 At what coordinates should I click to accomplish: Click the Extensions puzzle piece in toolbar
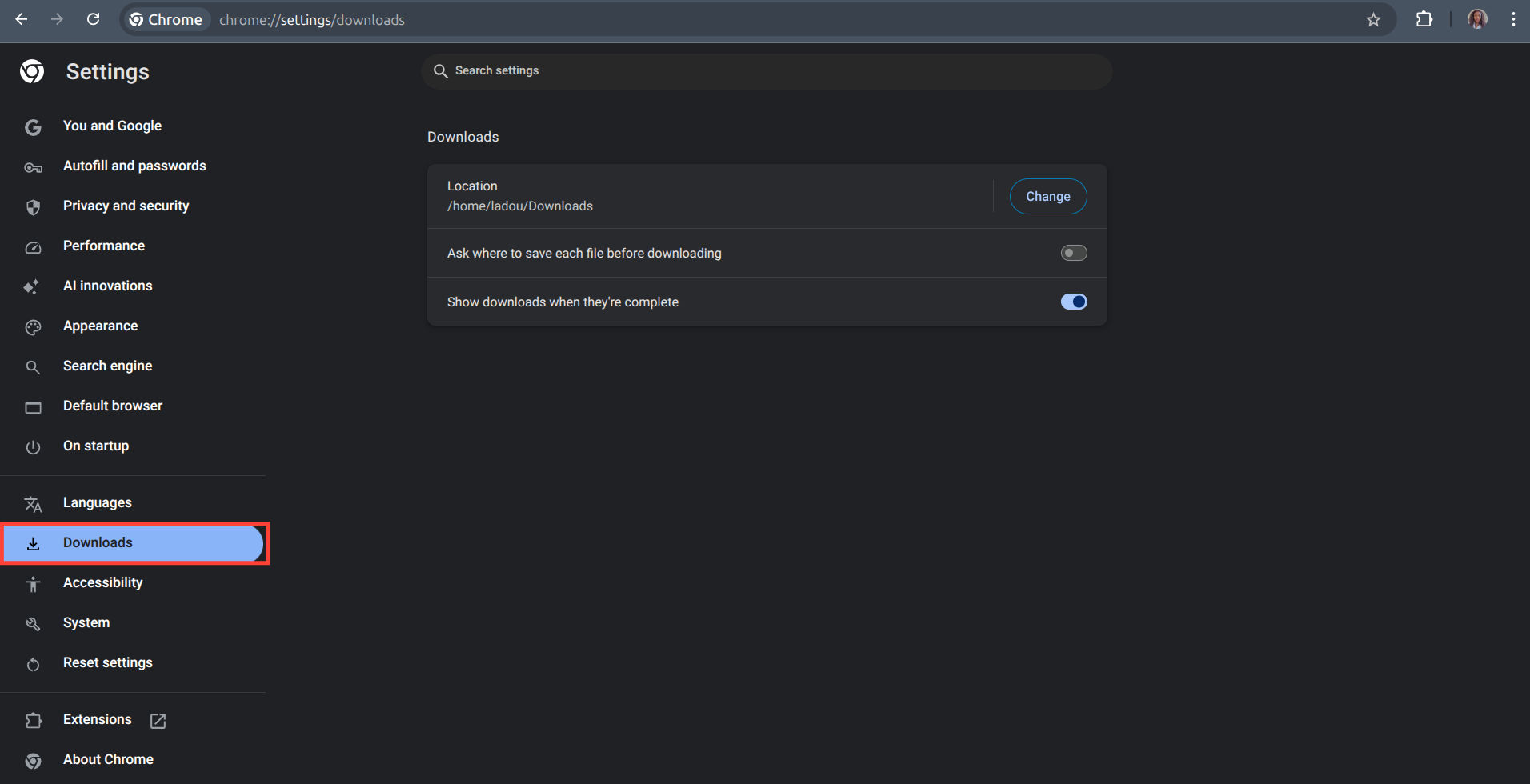click(x=1425, y=19)
